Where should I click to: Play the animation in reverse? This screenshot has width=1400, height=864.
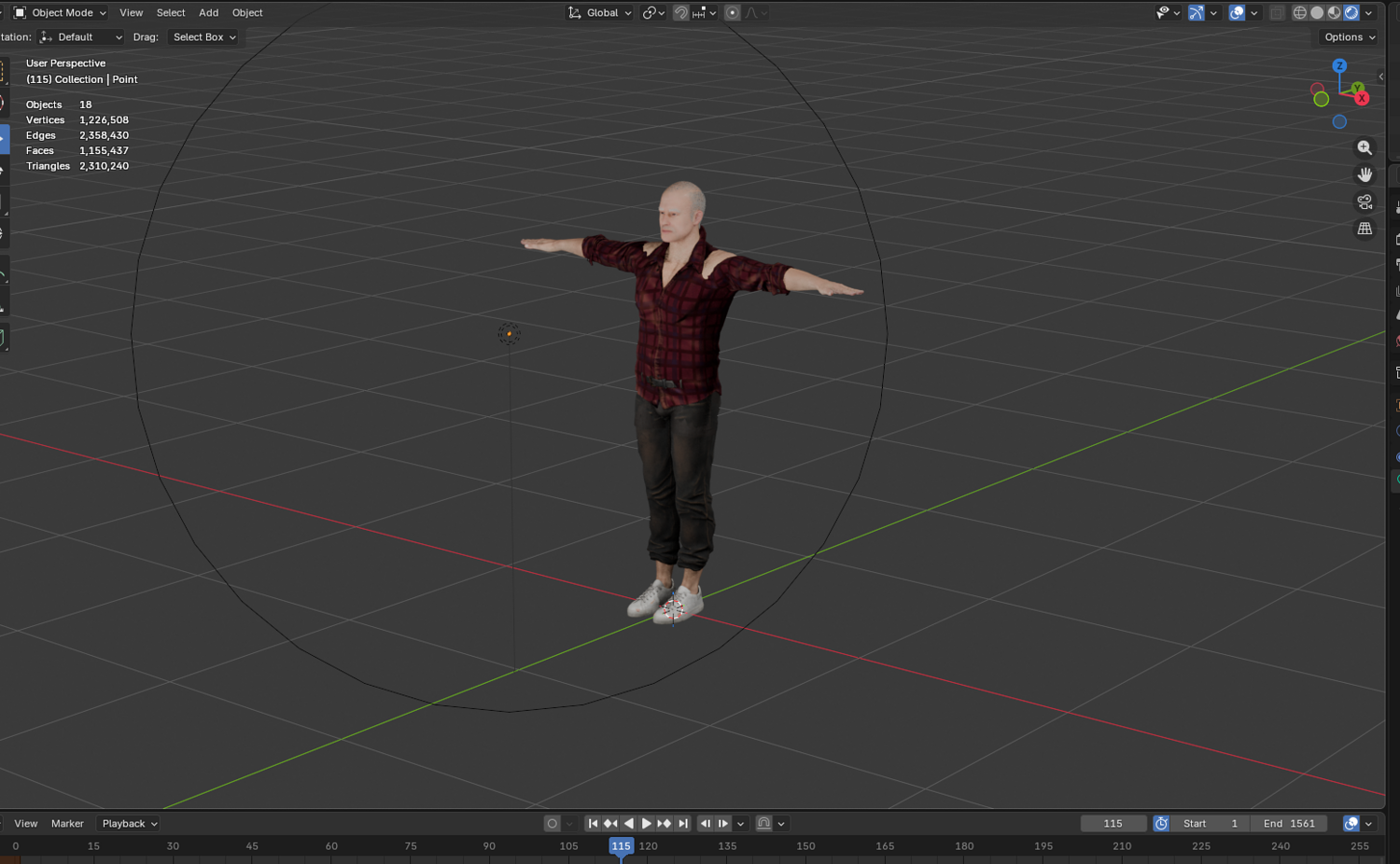(x=628, y=824)
